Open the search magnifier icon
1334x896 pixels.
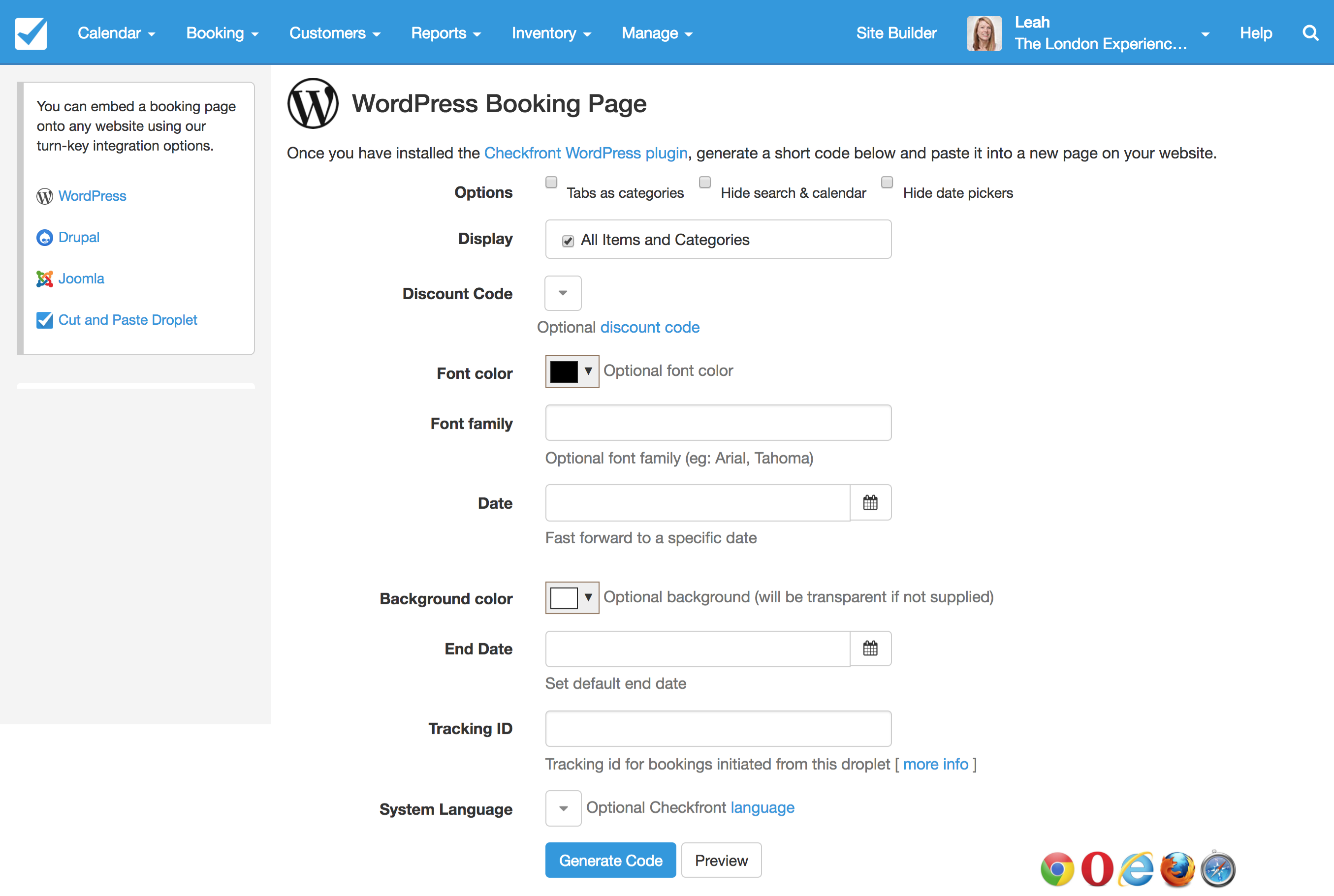[x=1310, y=33]
